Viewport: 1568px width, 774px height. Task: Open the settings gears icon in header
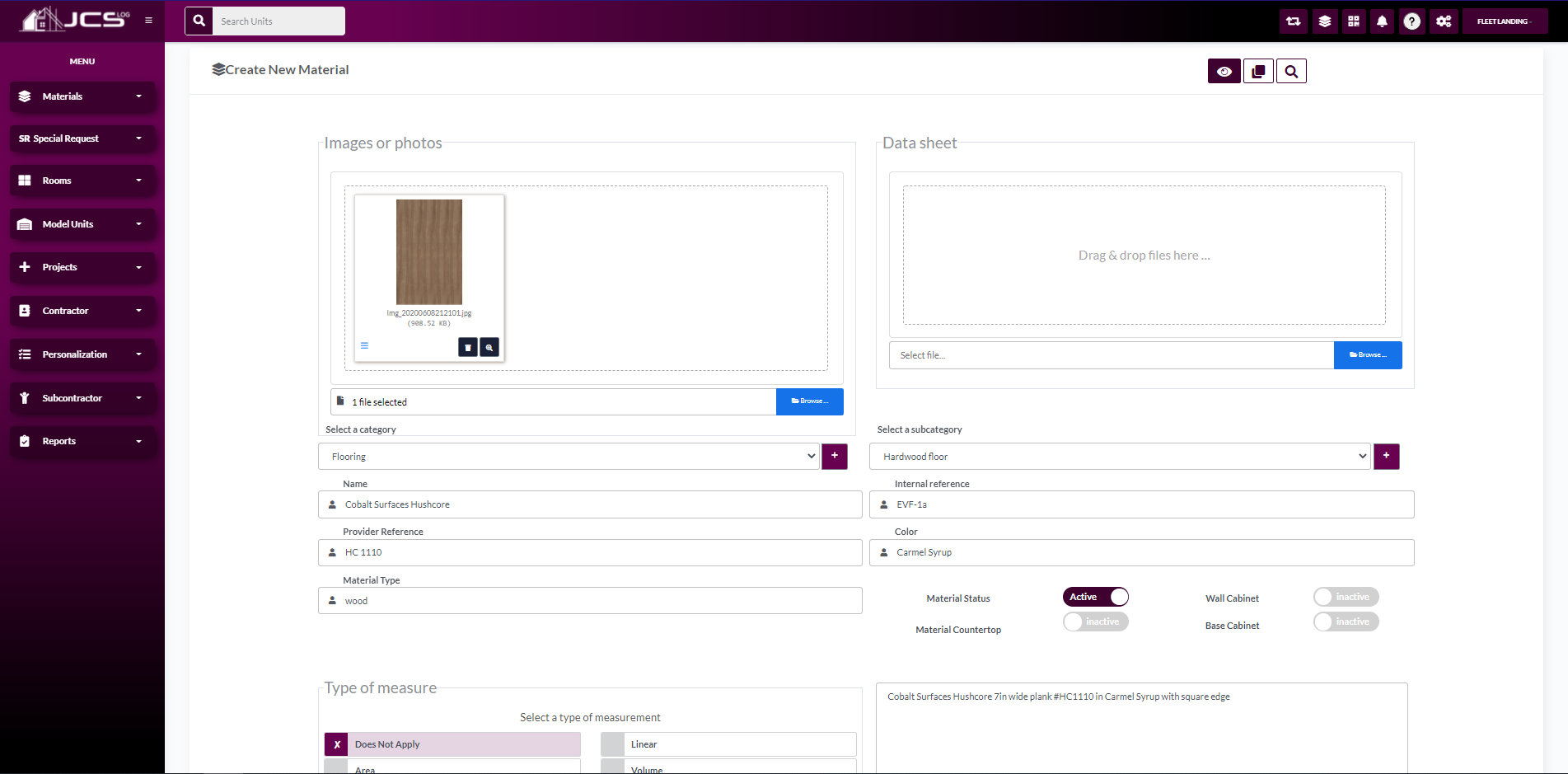(1444, 21)
